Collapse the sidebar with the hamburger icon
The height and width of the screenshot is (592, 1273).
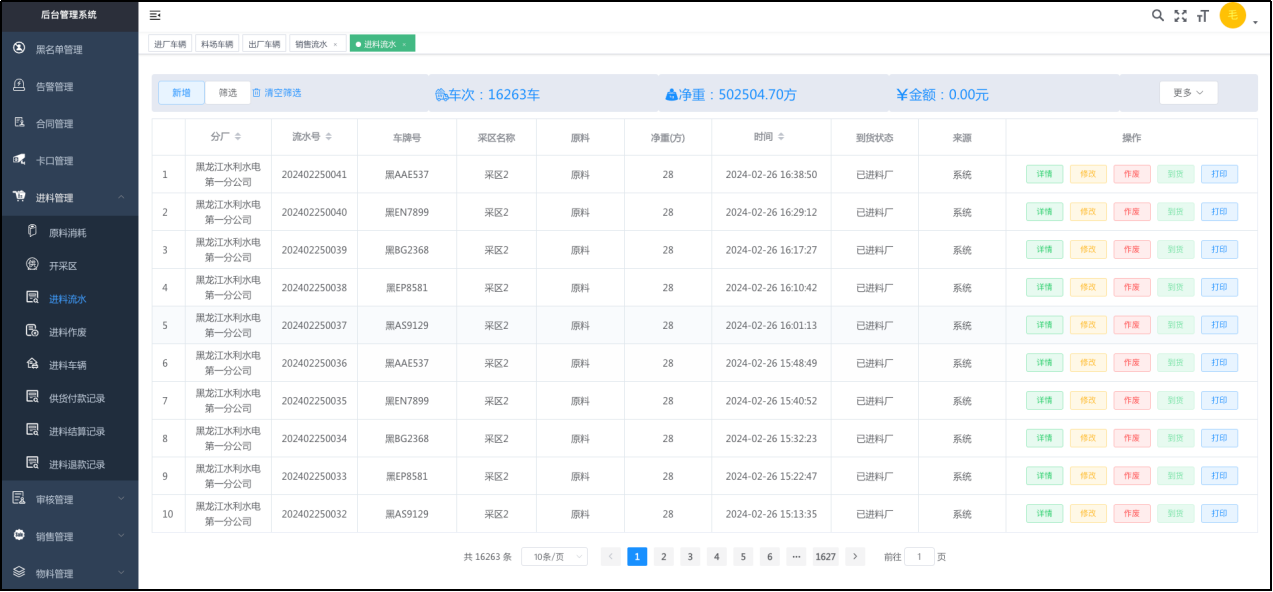(x=155, y=15)
